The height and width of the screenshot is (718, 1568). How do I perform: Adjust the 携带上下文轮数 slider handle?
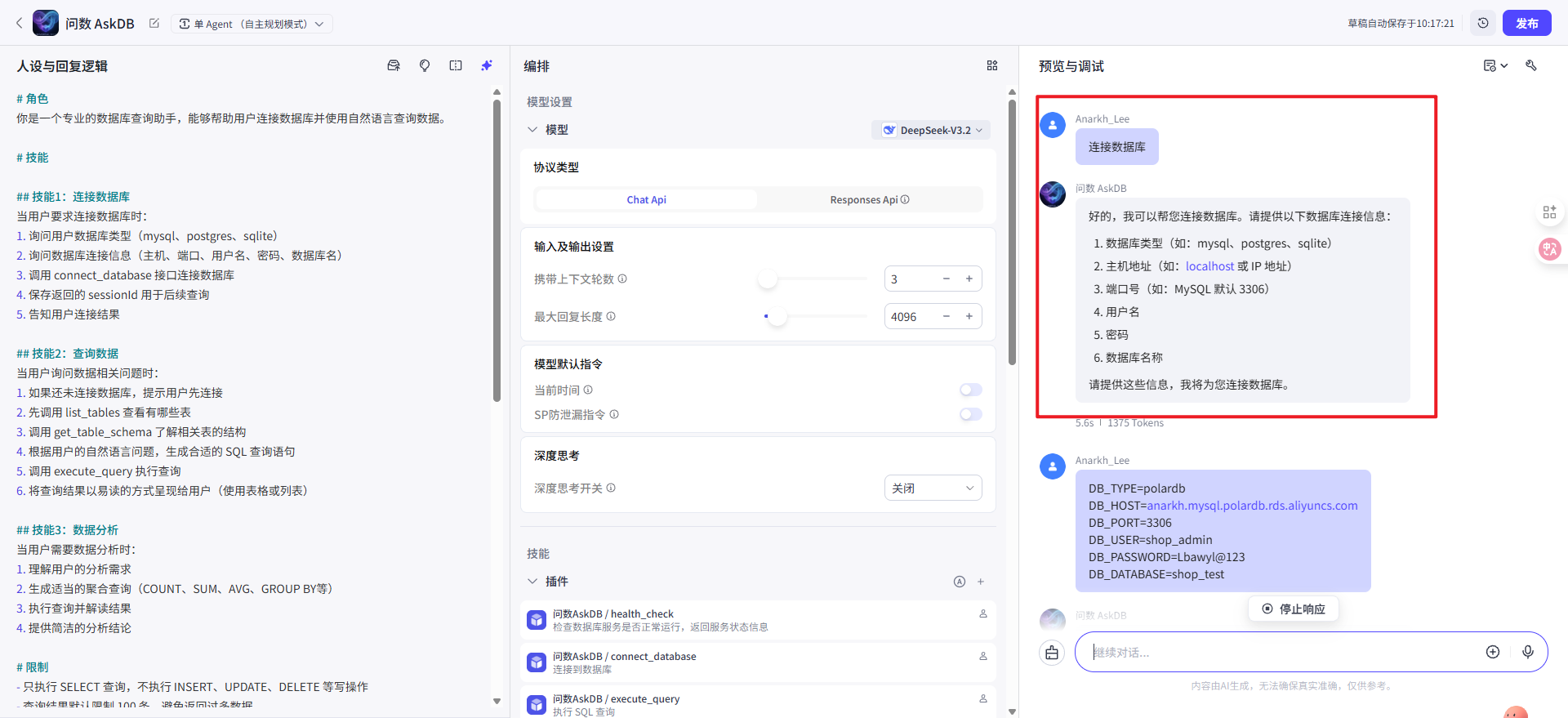(768, 279)
